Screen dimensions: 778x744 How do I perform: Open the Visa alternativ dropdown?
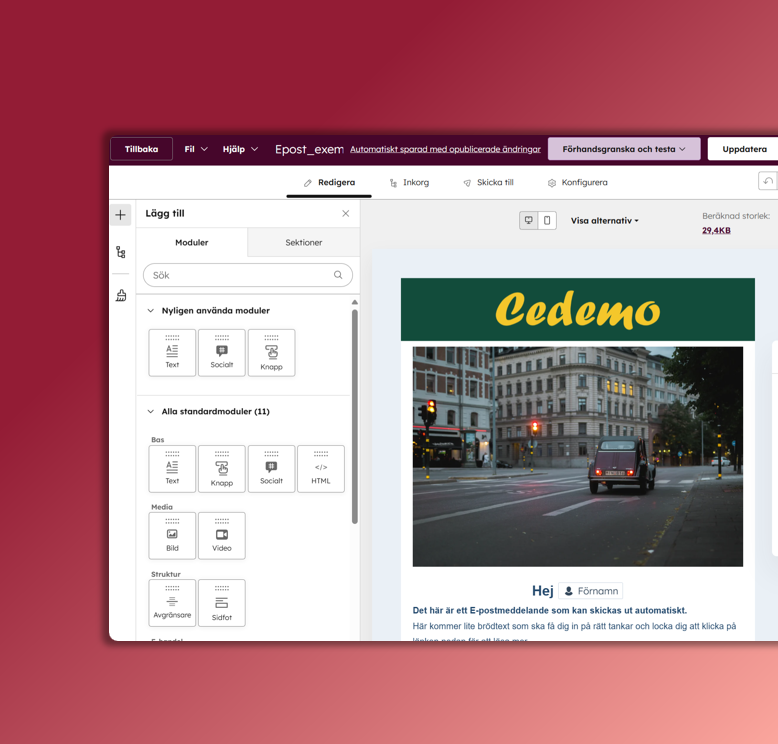coord(604,220)
